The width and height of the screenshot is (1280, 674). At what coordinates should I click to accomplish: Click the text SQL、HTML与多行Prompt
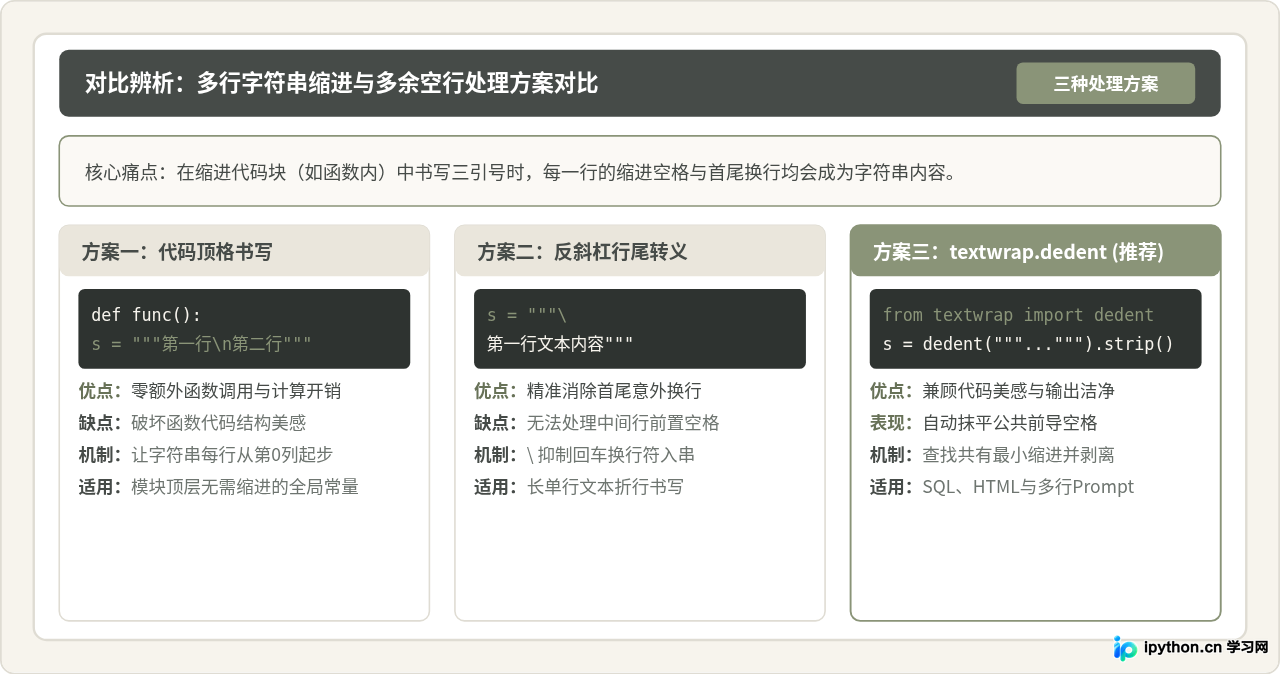click(1029, 487)
